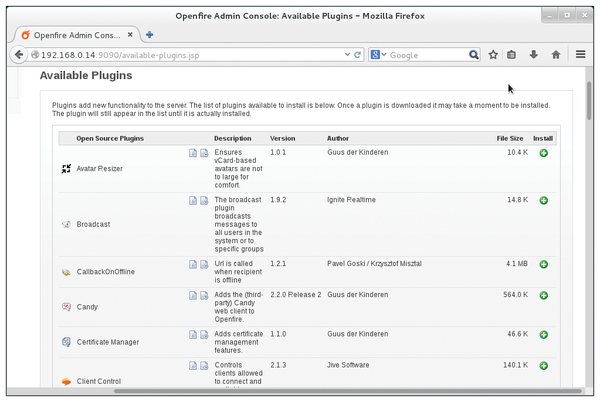Open Avatar Resizer changelog document icon
Screen dimensions: 600x402
204,153
